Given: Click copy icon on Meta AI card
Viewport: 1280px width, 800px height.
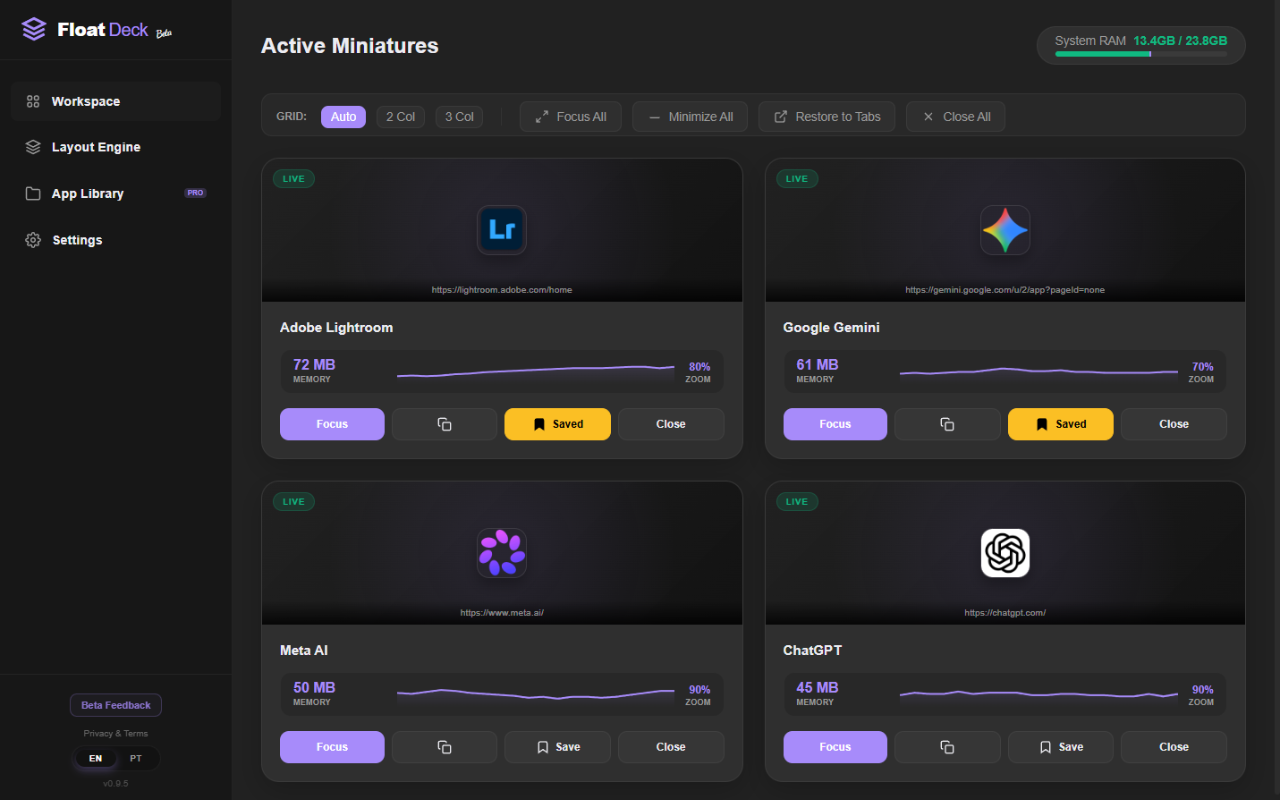Looking at the screenshot, I should [x=445, y=747].
